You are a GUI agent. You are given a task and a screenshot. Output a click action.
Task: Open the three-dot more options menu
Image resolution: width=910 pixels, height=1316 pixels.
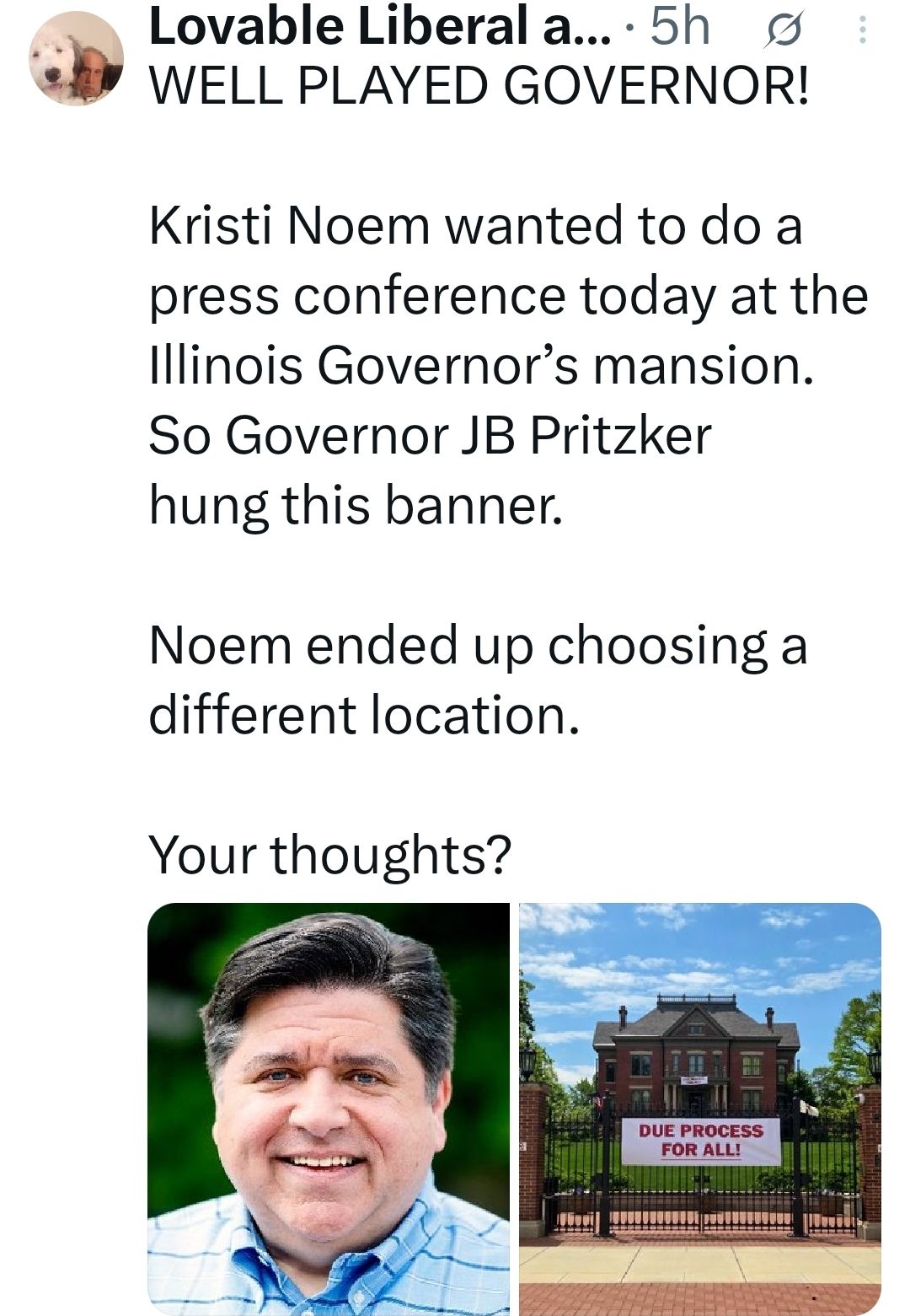[x=861, y=30]
